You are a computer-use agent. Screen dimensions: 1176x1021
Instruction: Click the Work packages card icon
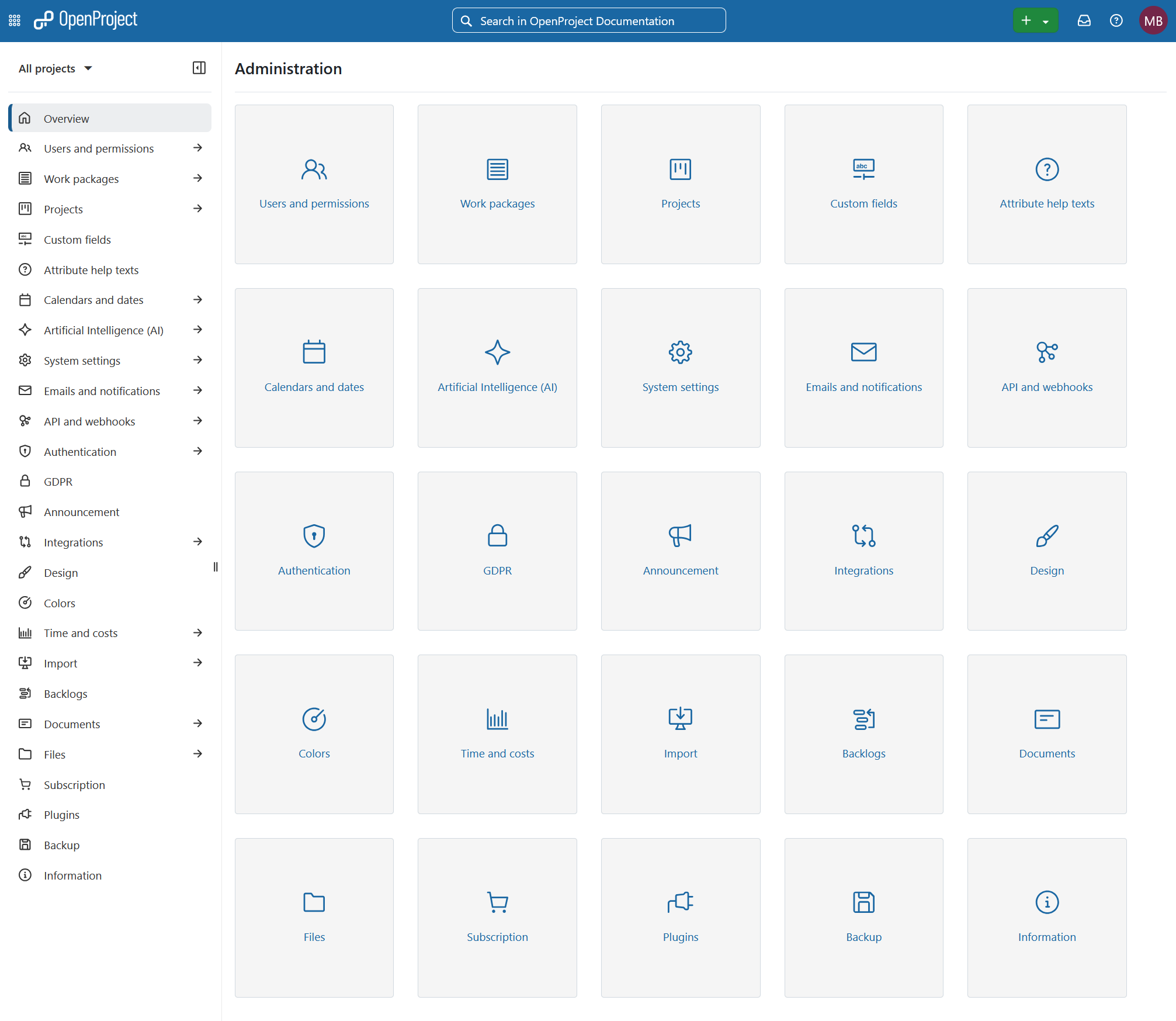[498, 169]
